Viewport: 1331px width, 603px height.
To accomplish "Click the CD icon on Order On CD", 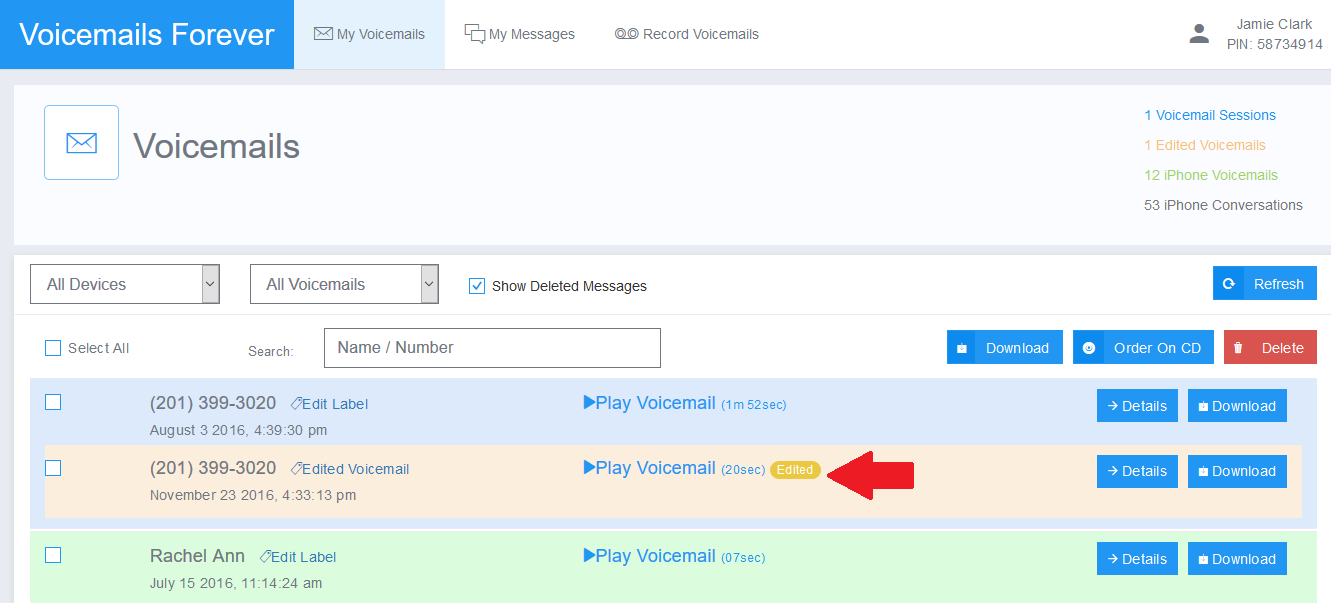I will (1089, 348).
